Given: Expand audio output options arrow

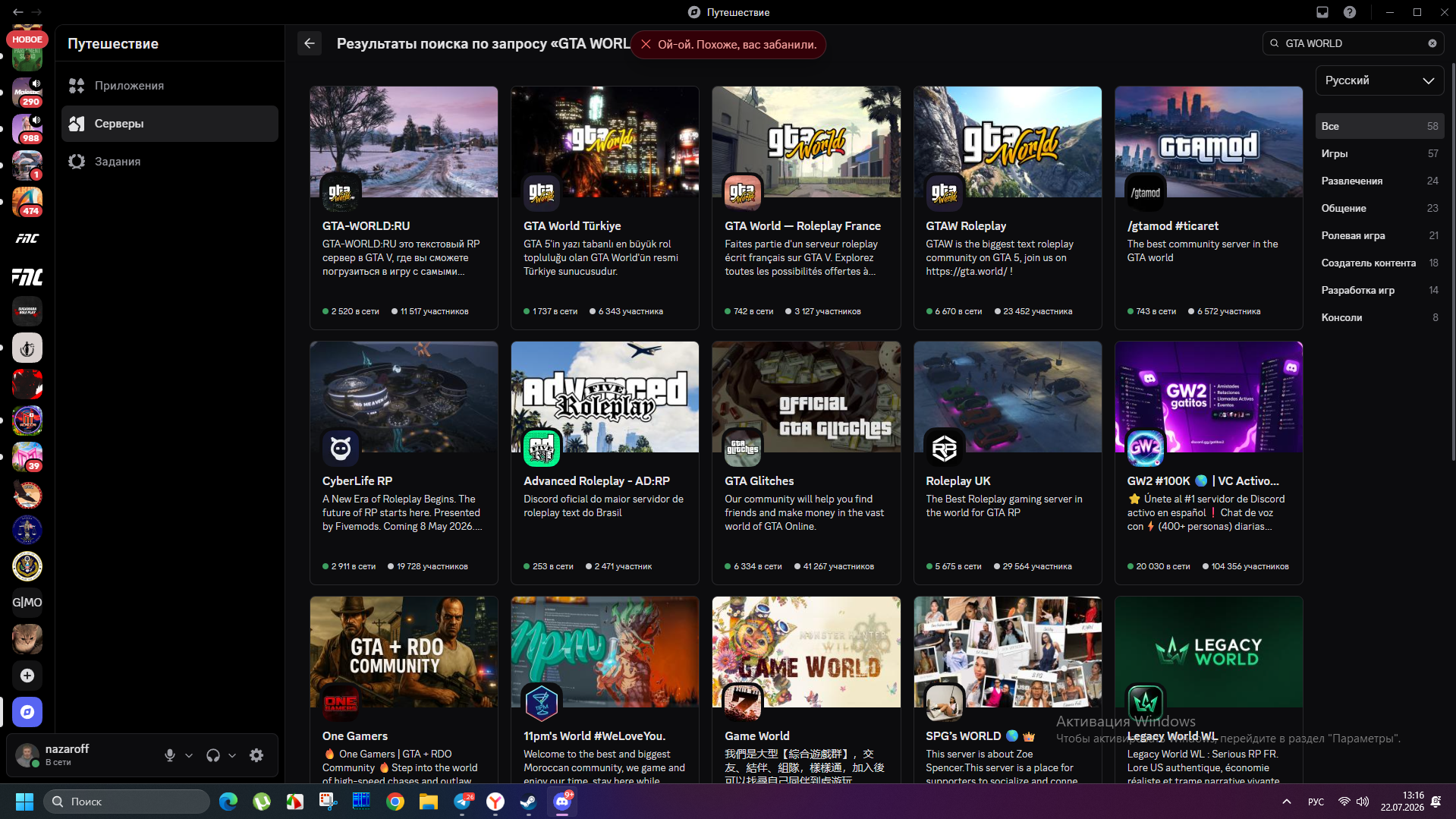Looking at the screenshot, I should click(232, 755).
